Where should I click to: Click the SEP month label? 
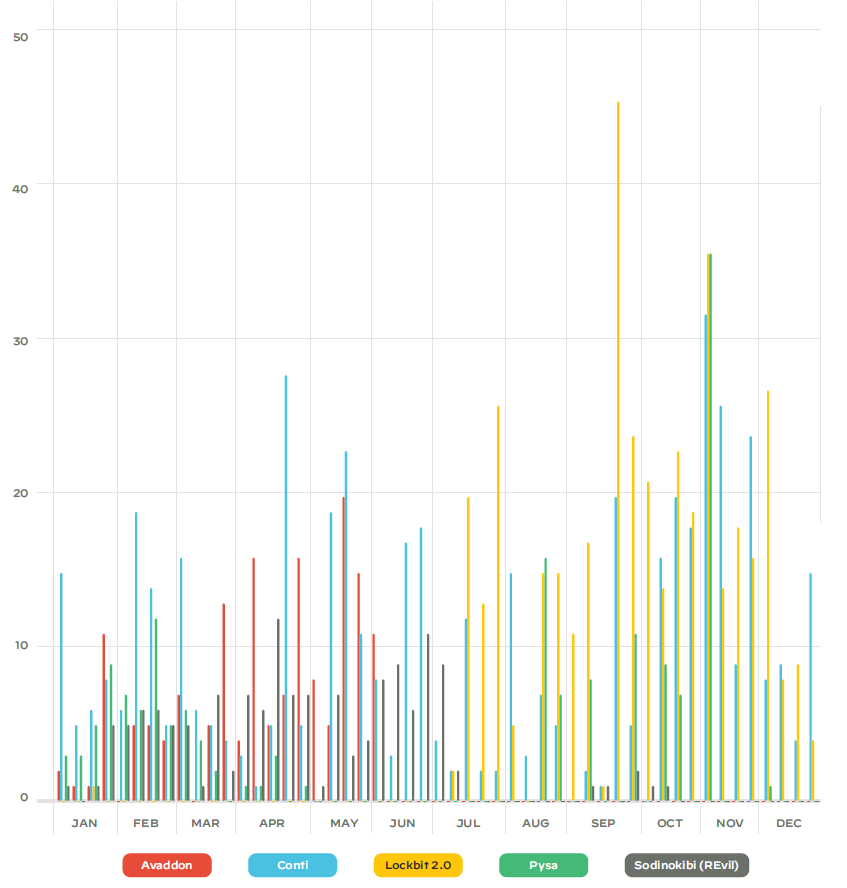click(603, 823)
